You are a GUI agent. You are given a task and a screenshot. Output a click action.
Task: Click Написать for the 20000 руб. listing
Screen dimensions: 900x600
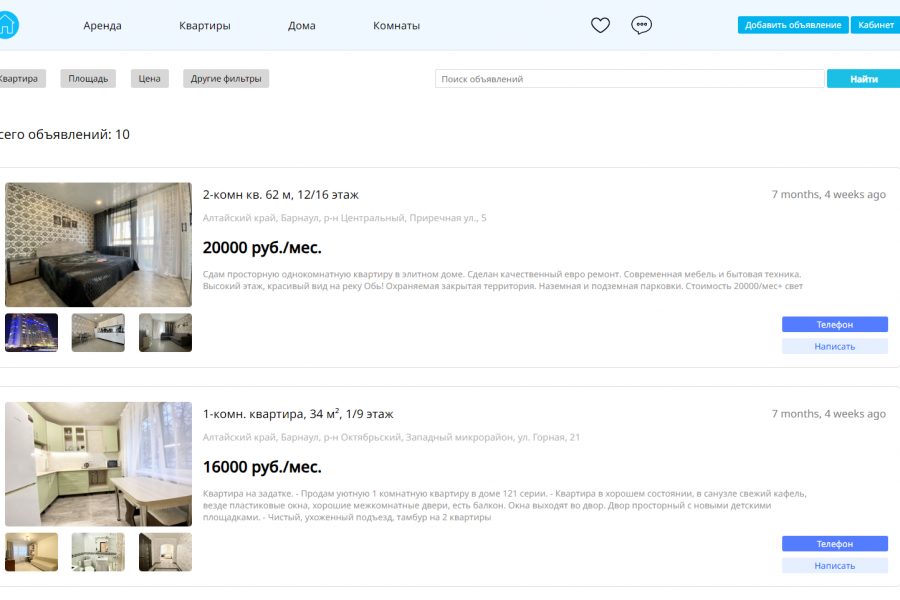click(835, 346)
